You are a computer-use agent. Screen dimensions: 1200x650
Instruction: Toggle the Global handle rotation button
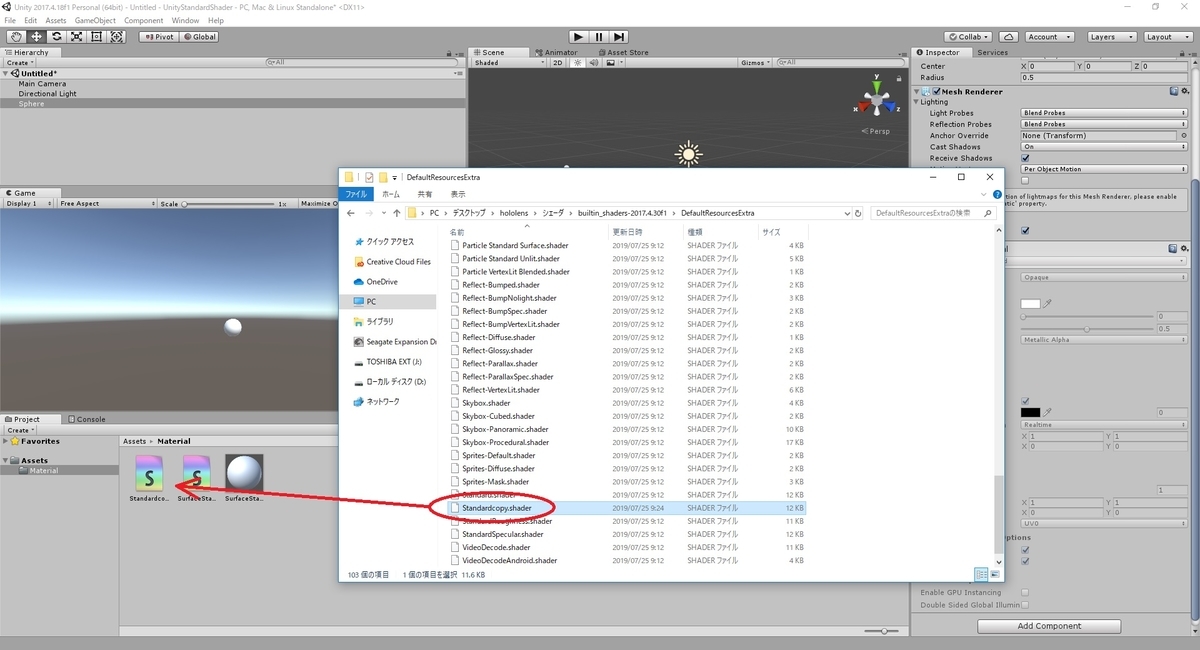click(199, 37)
